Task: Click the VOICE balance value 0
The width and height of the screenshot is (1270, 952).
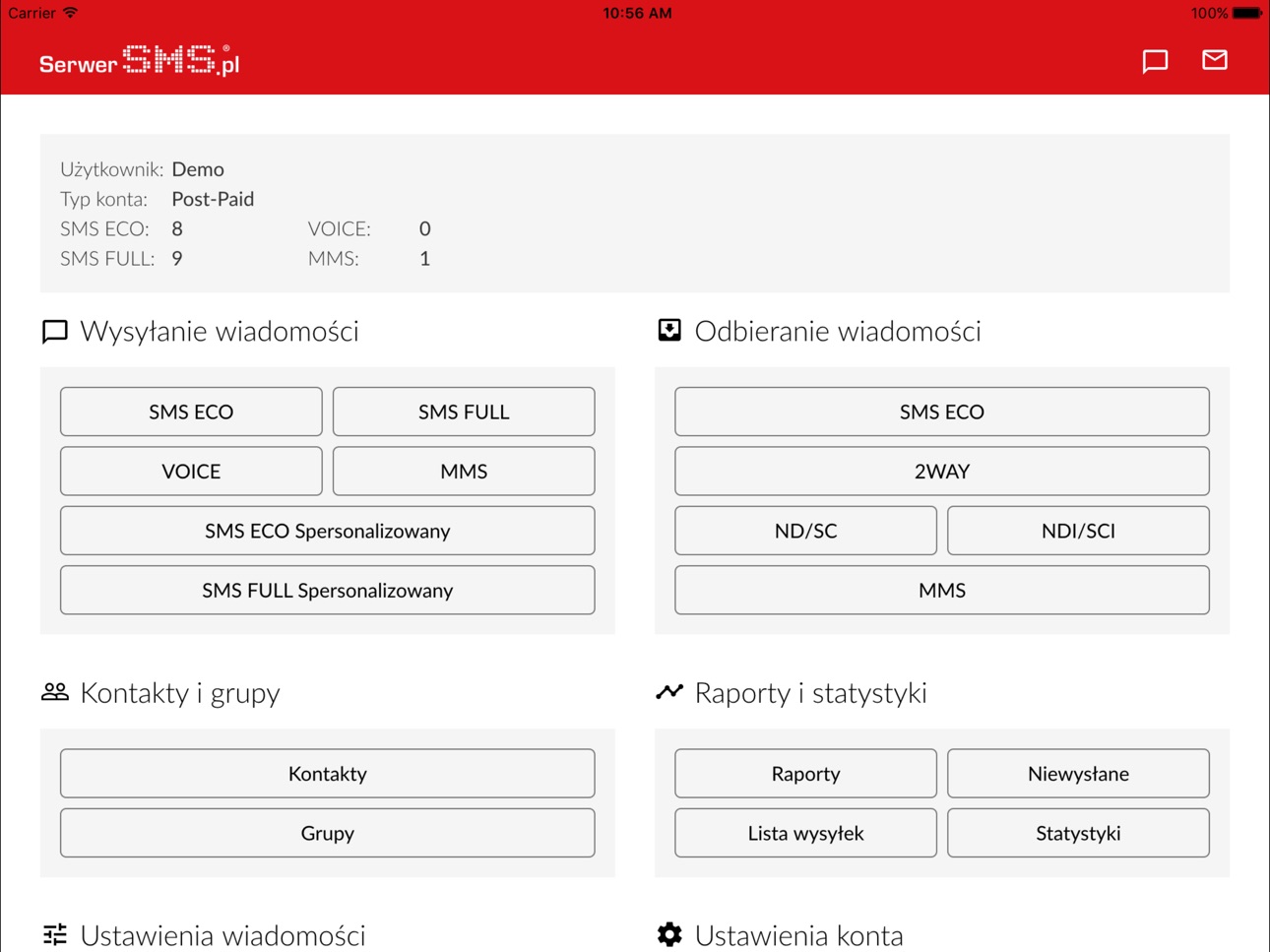Action: (425, 228)
